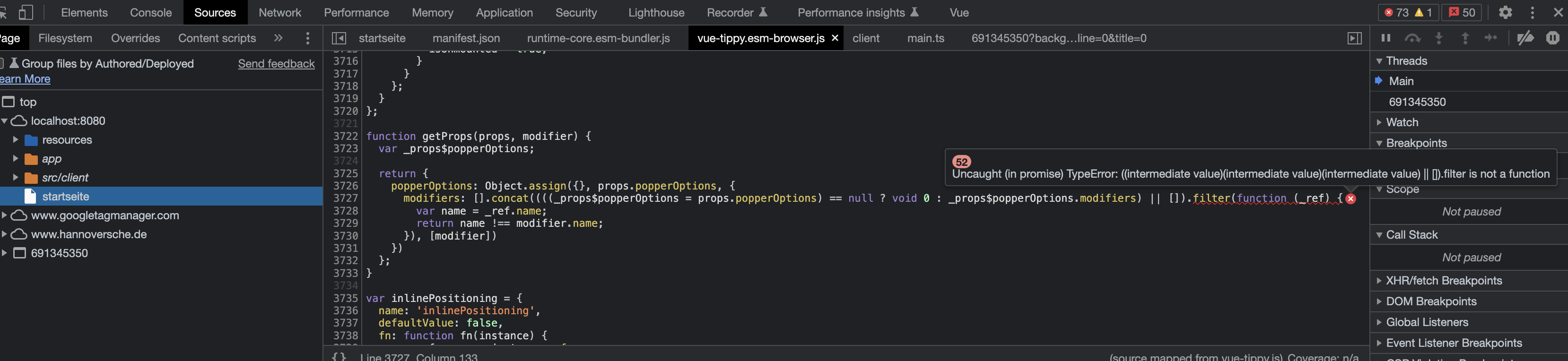Open the Vue devtools tab
The width and height of the screenshot is (1568, 361).
[x=958, y=12]
